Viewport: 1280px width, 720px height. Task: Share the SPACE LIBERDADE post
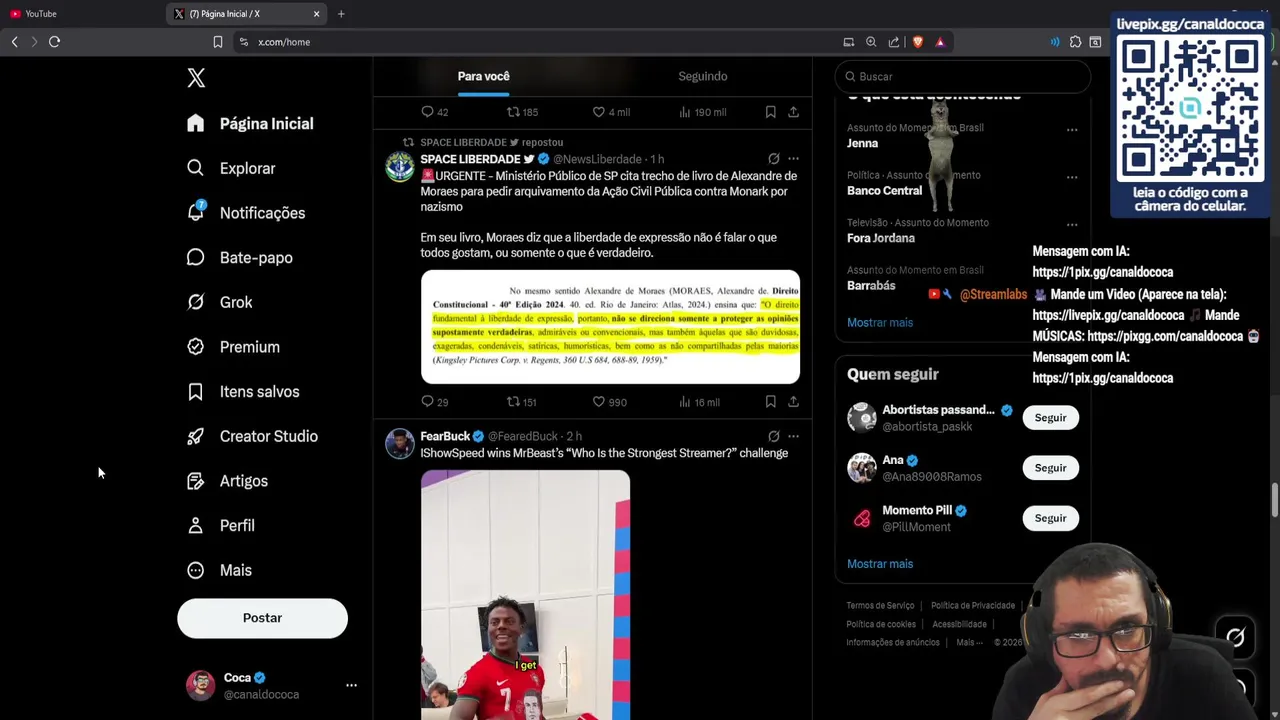coord(793,402)
